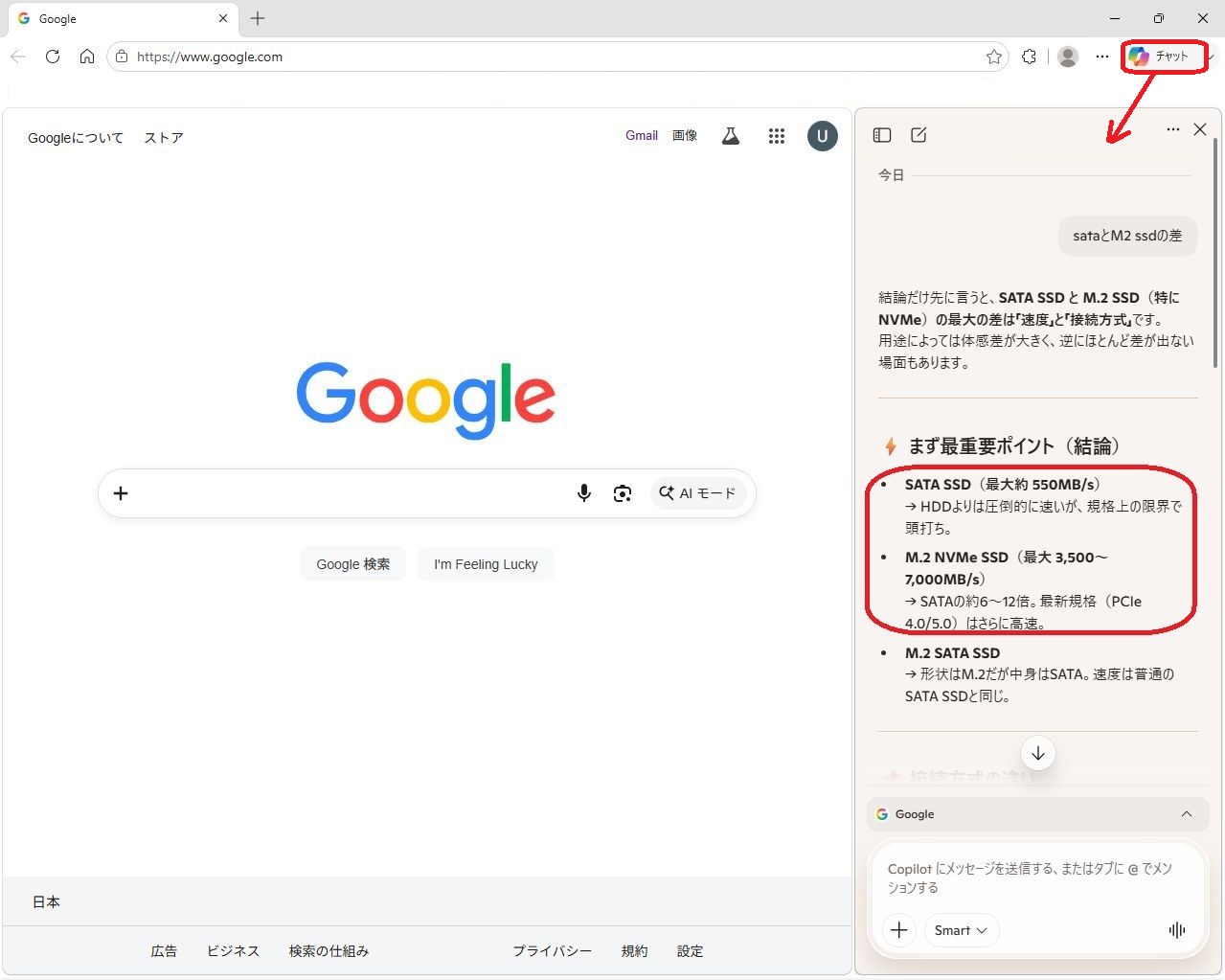Screen dimensions: 1225x980
Task: Click the Google 検索 button
Action: 353,564
